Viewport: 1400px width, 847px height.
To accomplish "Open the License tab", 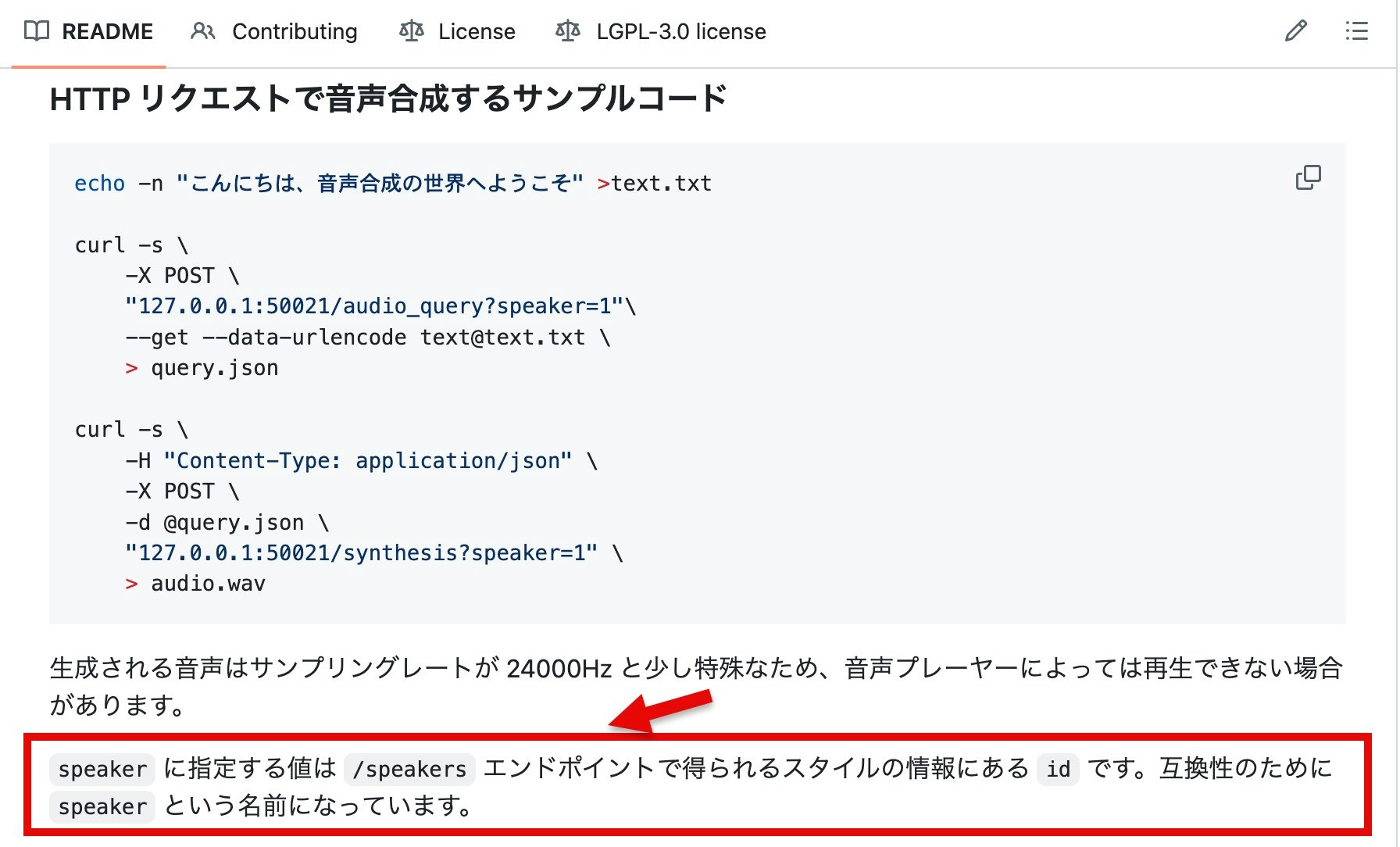I will point(457,32).
